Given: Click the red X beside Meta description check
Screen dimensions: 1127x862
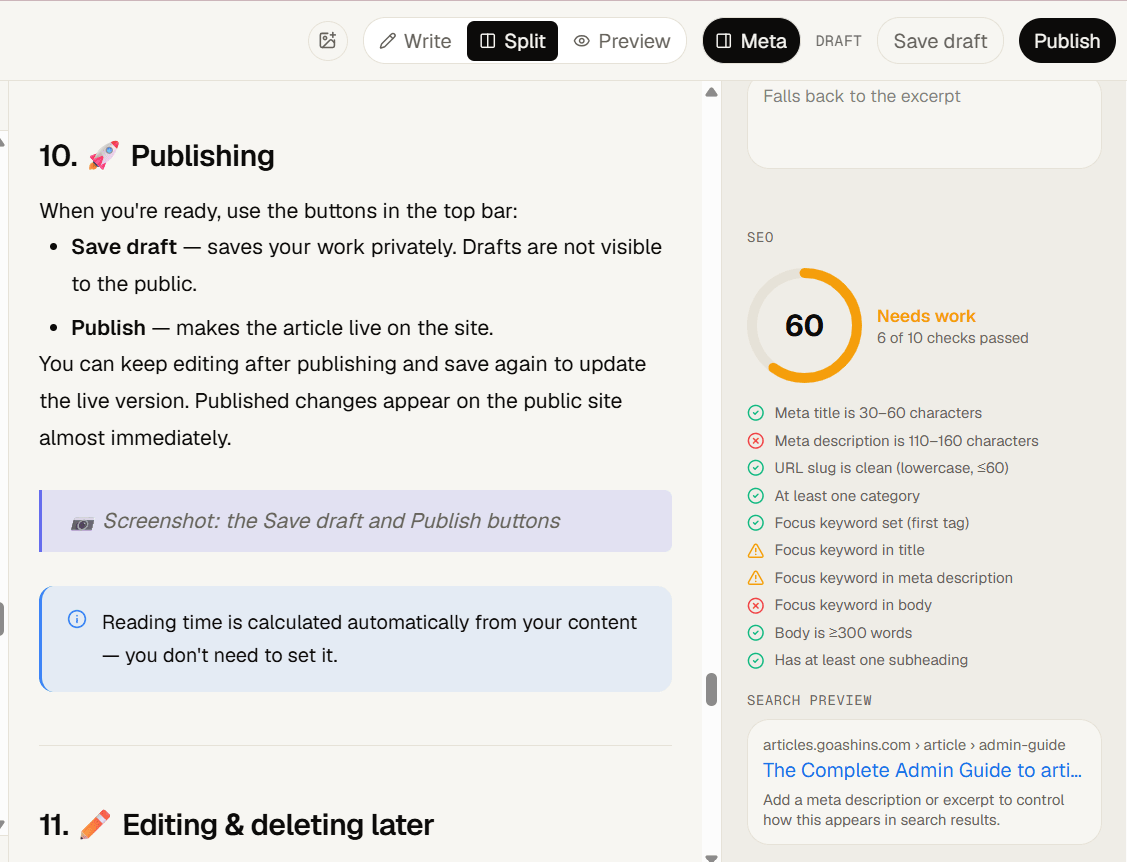Looking at the screenshot, I should point(755,441).
